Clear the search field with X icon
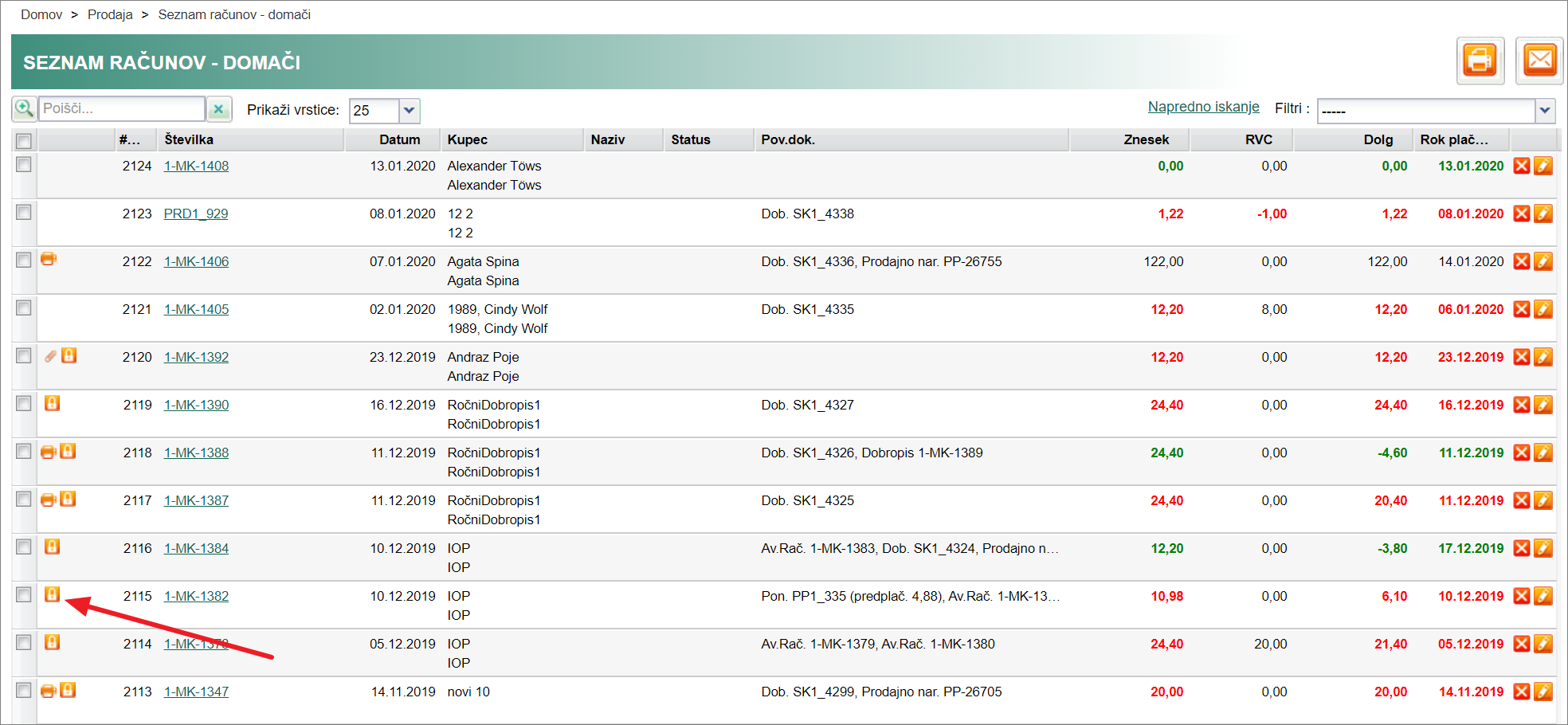 218,109
